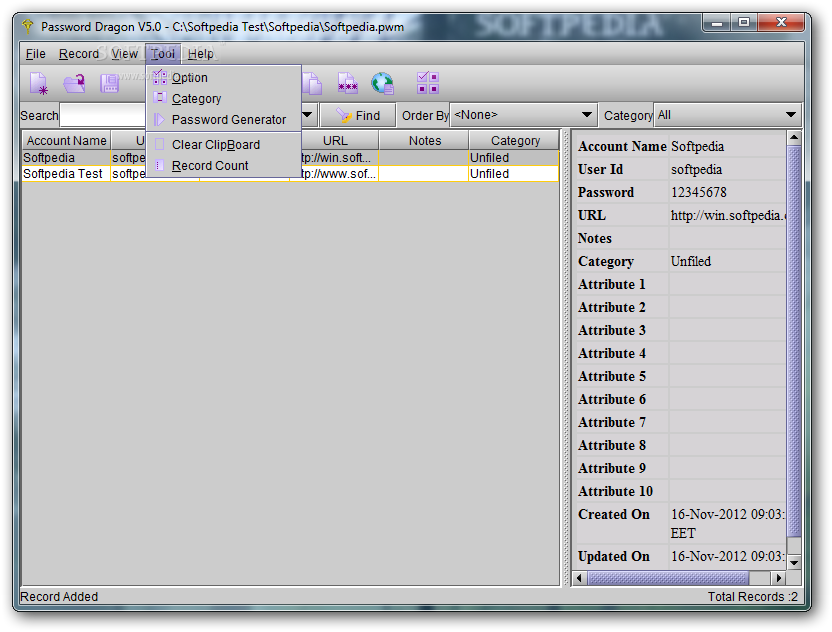Click the Unfiled cell of Softpedia Test

[x=513, y=174]
